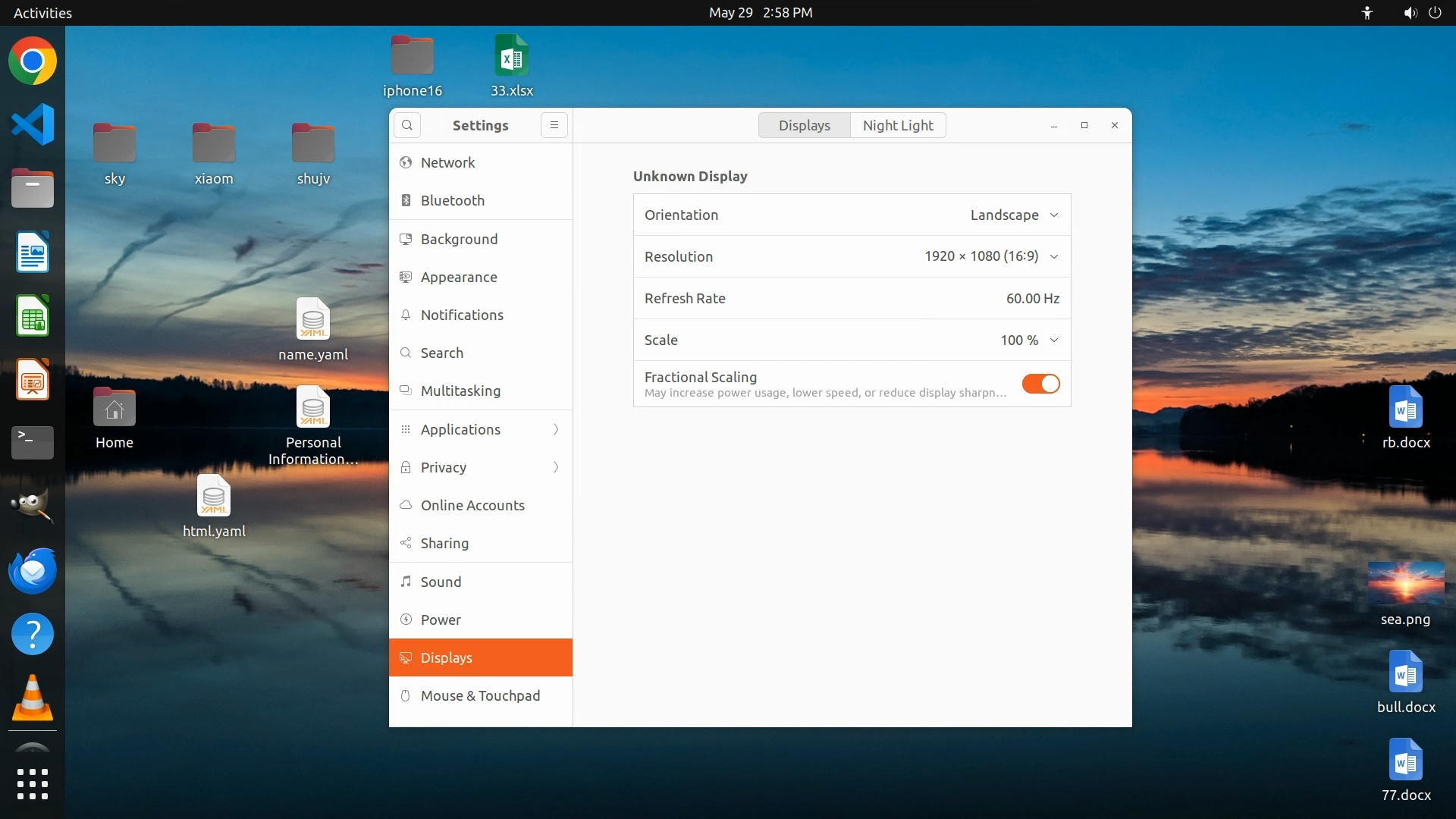Open the Settings hamburger menu
Image resolution: width=1456 pixels, height=819 pixels.
554,125
